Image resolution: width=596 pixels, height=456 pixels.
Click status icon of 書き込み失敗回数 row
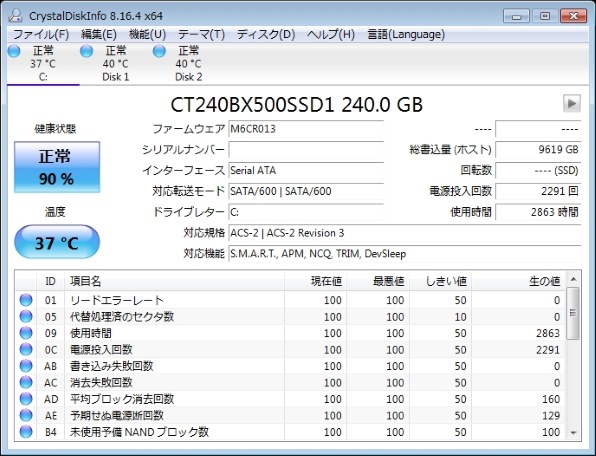pos(26,366)
